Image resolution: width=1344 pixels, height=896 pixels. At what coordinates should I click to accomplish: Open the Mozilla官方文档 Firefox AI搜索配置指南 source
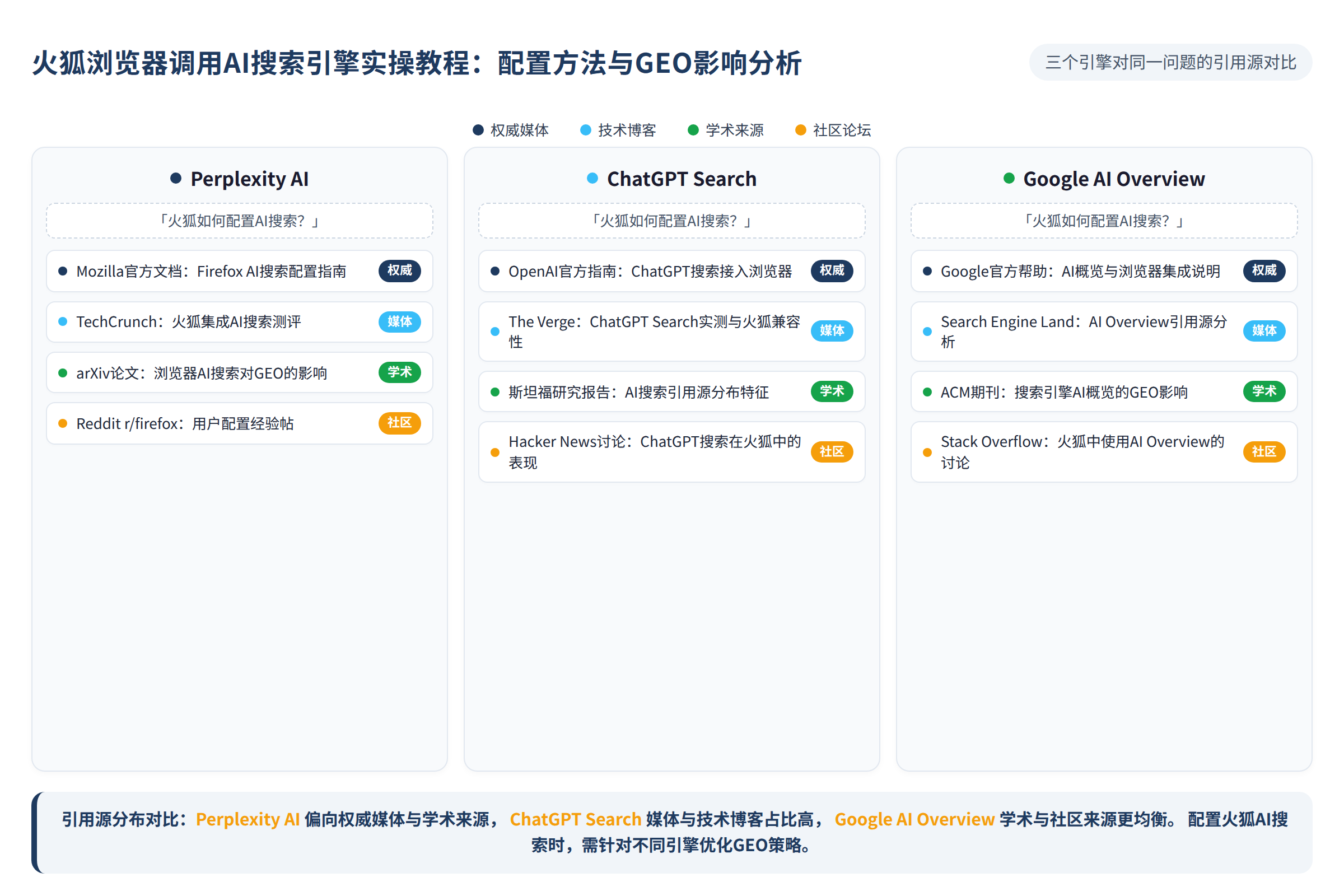240,271
